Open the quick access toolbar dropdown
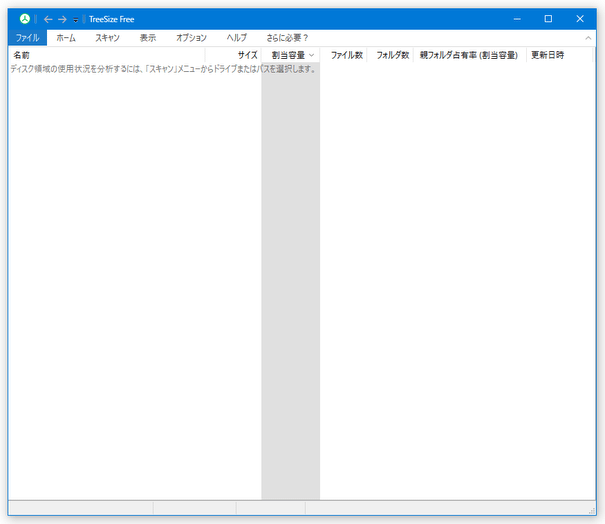Viewport: 605px width, 524px height. (76, 20)
